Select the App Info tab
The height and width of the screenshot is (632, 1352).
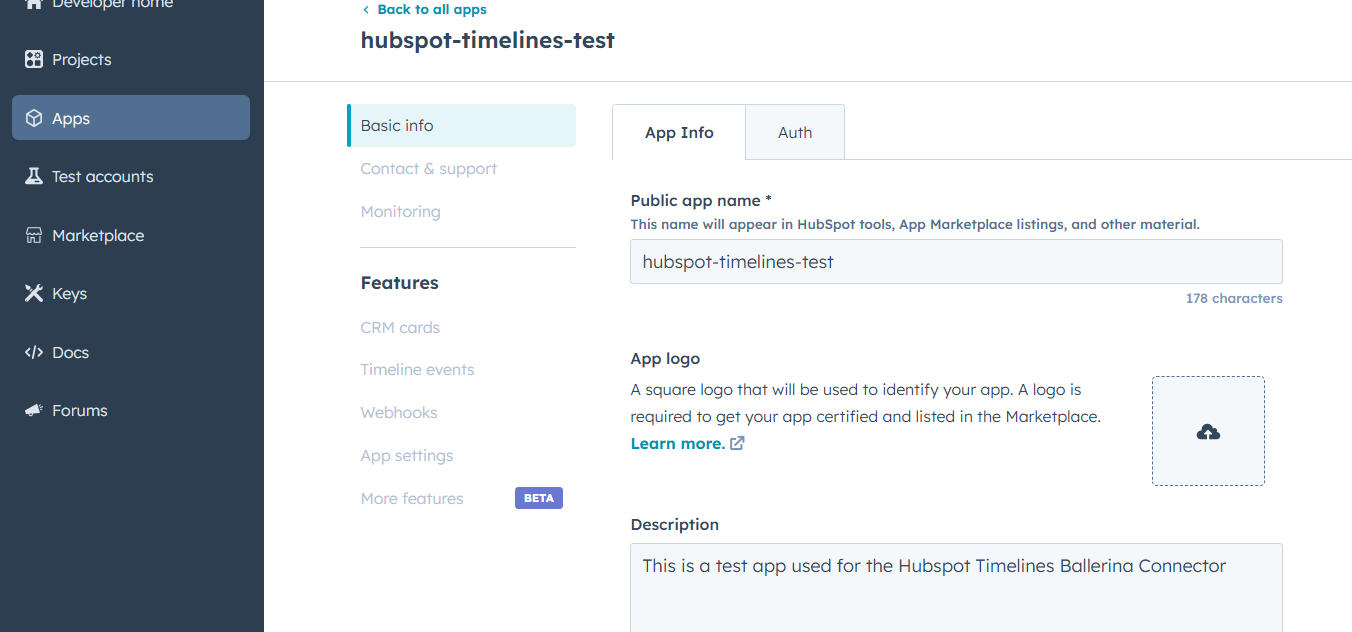[x=679, y=132]
